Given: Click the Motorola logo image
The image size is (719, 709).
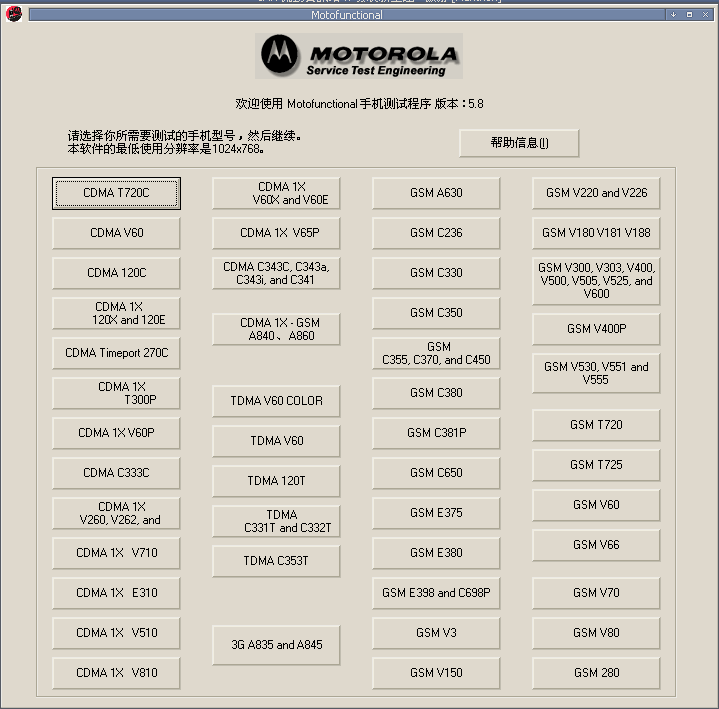Looking at the screenshot, I should [x=359, y=56].
